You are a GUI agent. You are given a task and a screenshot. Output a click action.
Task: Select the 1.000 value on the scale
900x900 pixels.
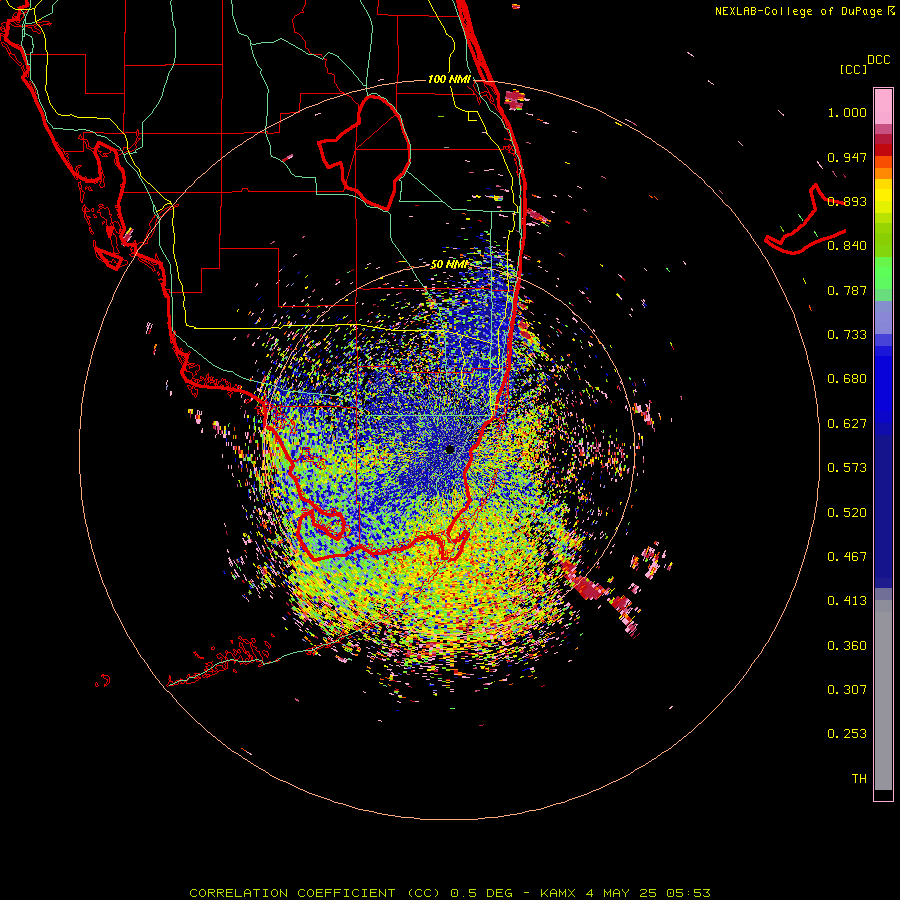point(847,112)
